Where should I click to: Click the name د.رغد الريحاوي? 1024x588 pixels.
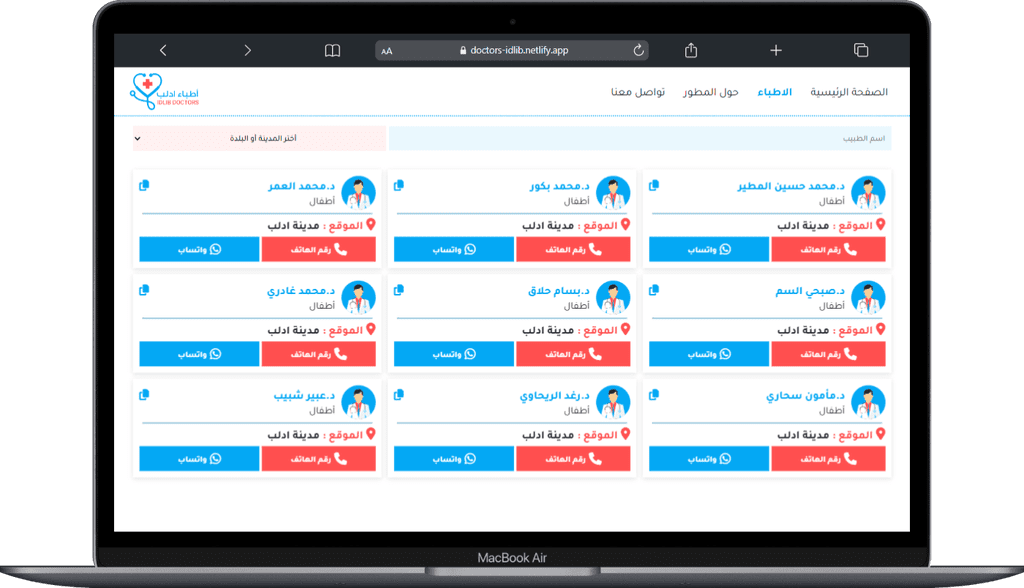tap(554, 395)
